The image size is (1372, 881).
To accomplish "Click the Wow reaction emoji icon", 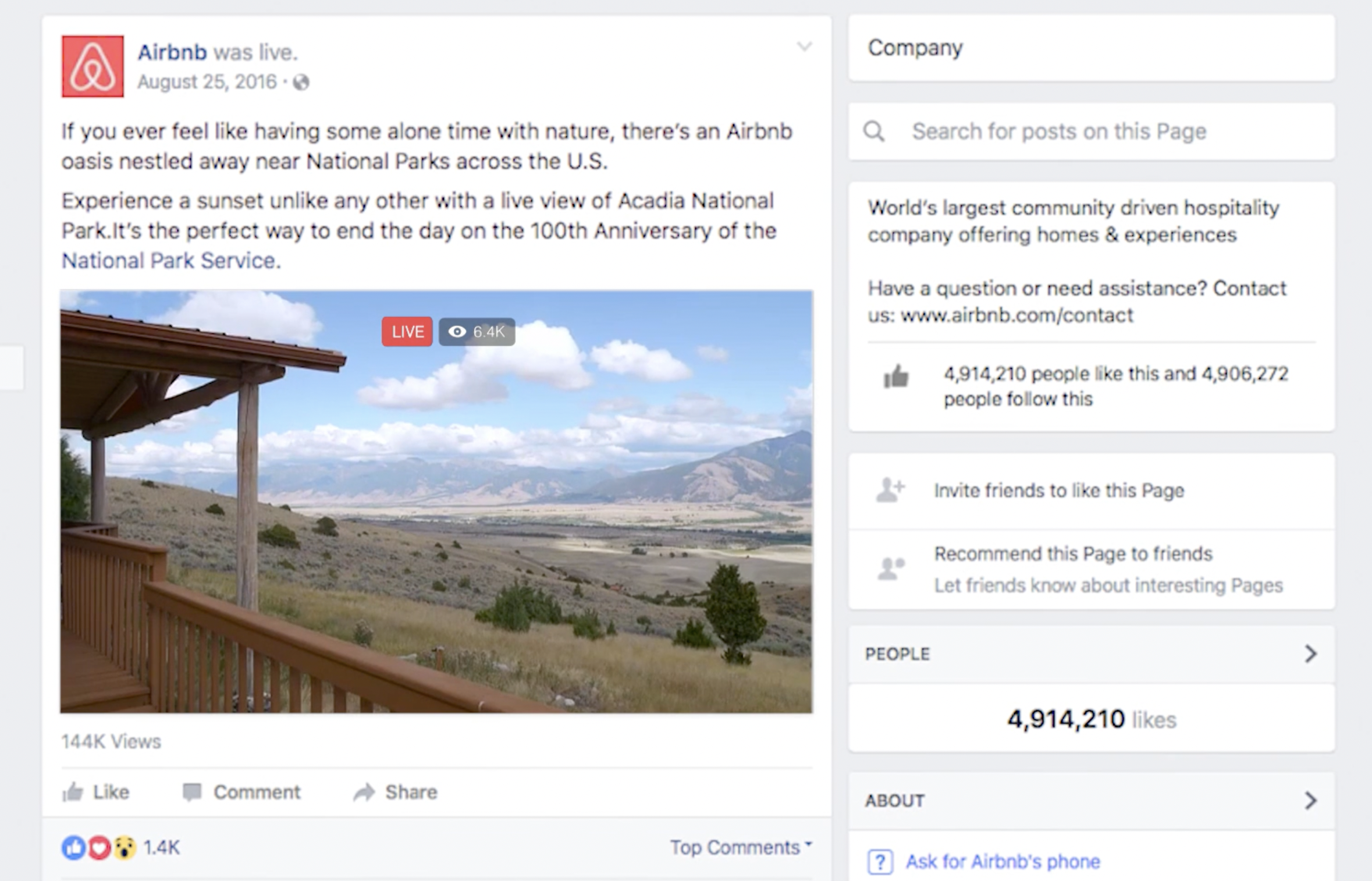I will click(124, 847).
